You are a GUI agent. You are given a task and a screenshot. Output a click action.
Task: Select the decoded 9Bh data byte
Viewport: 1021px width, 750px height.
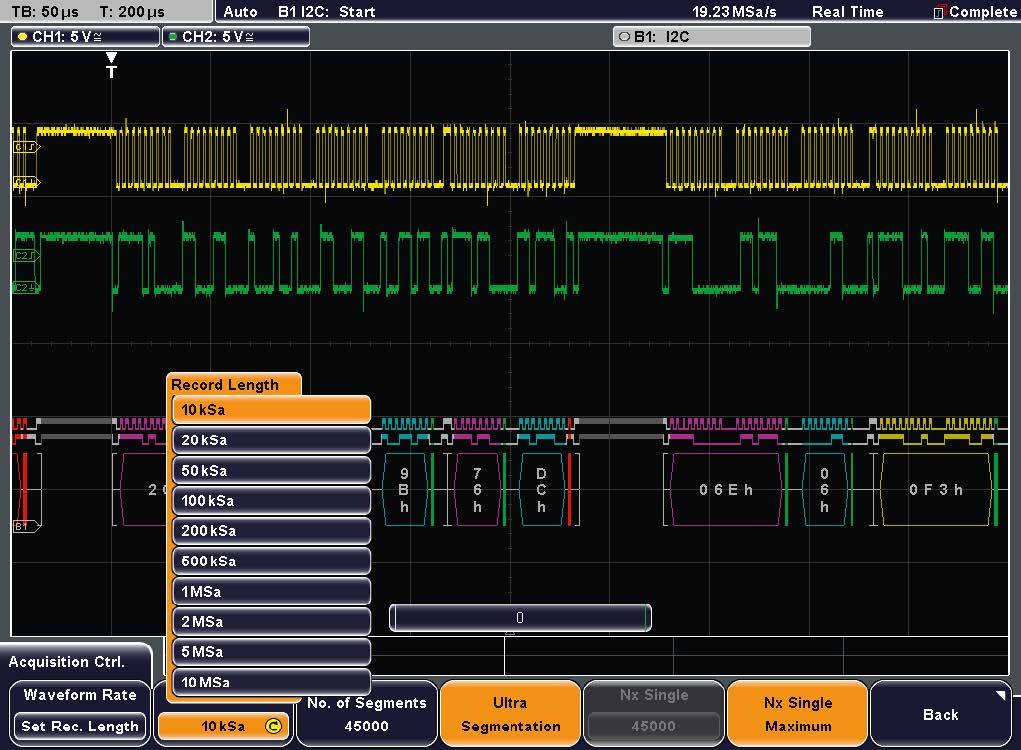[404, 490]
